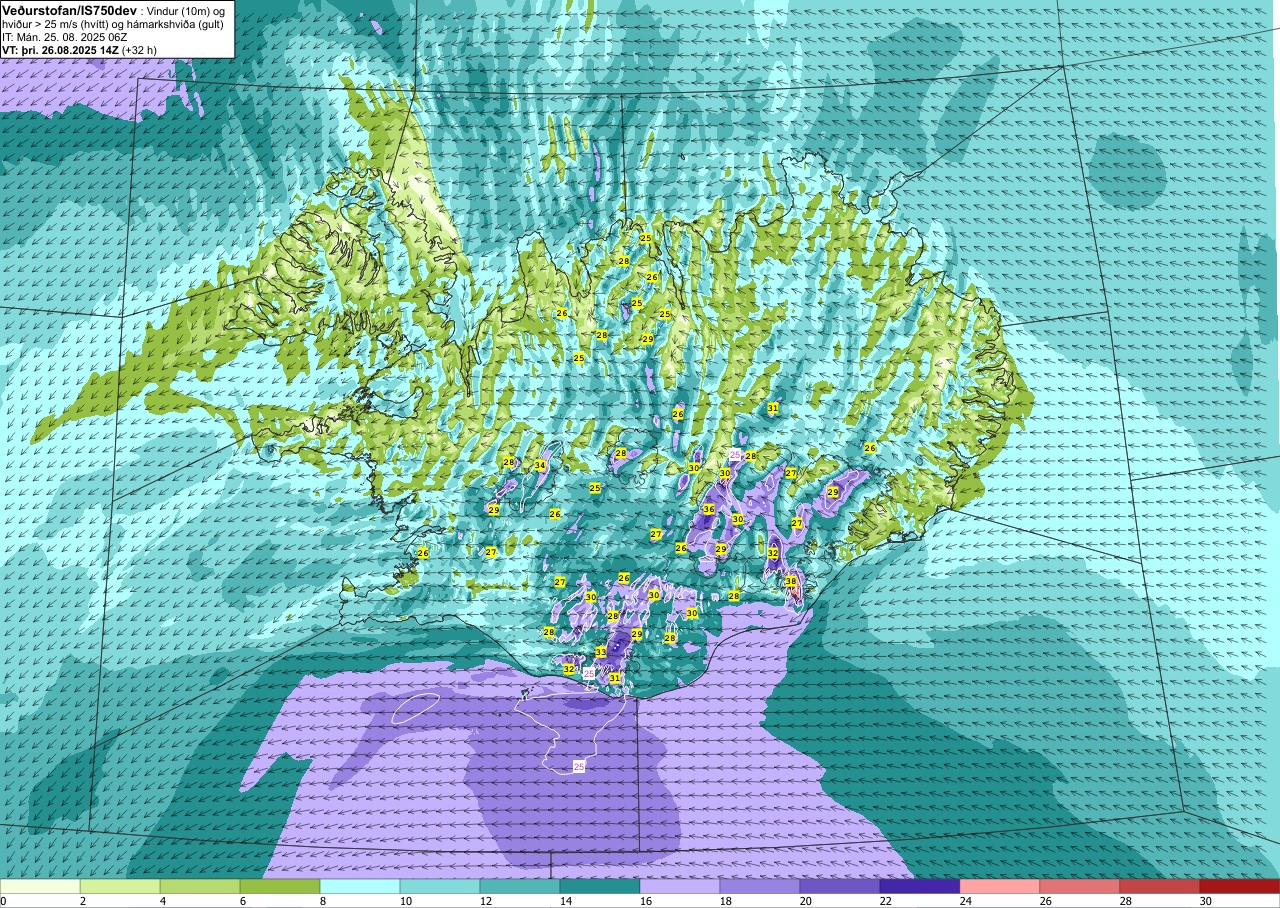Click the yellow gust label 38
1280x908 pixels.
click(x=791, y=581)
